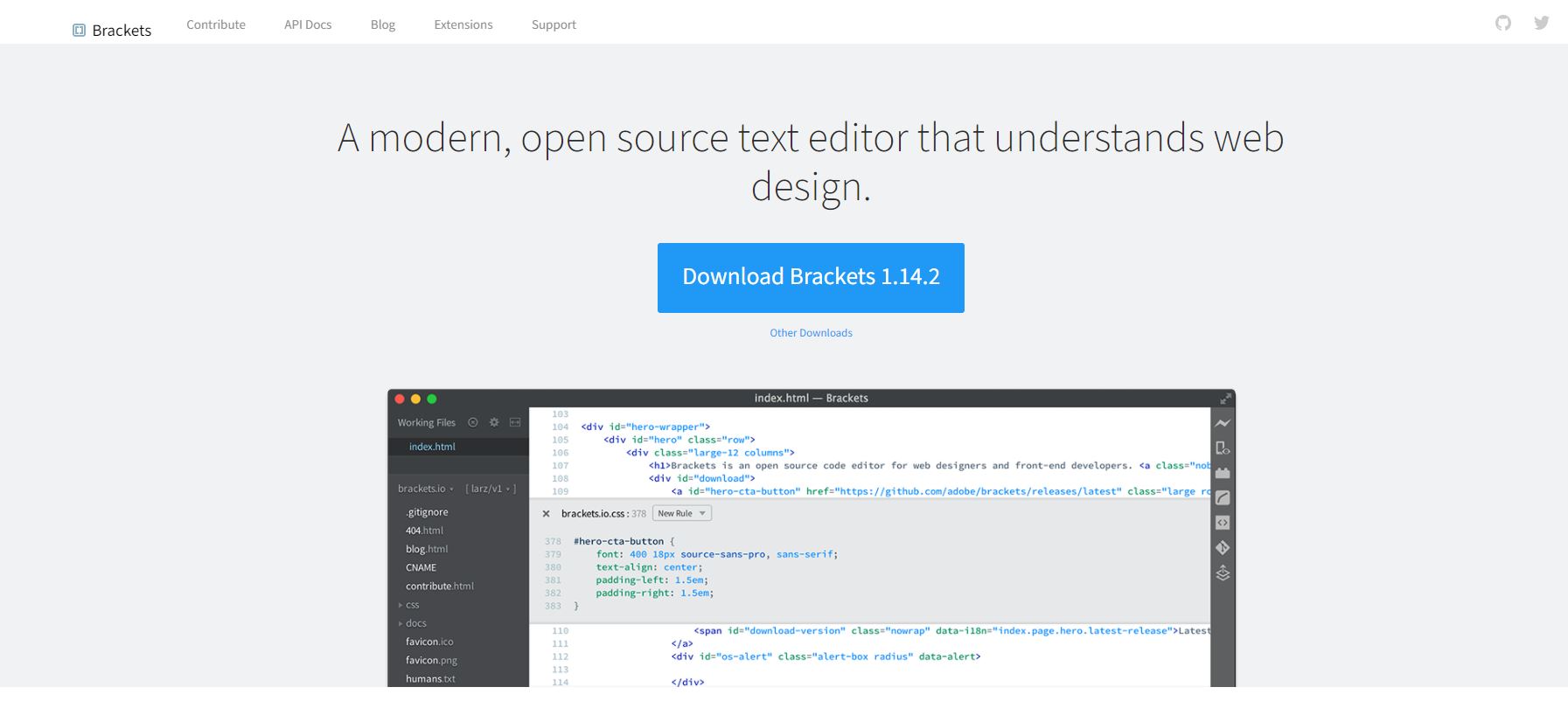Click the device preview icon in editor sidebar
The width and height of the screenshot is (1568, 722).
tap(1223, 448)
